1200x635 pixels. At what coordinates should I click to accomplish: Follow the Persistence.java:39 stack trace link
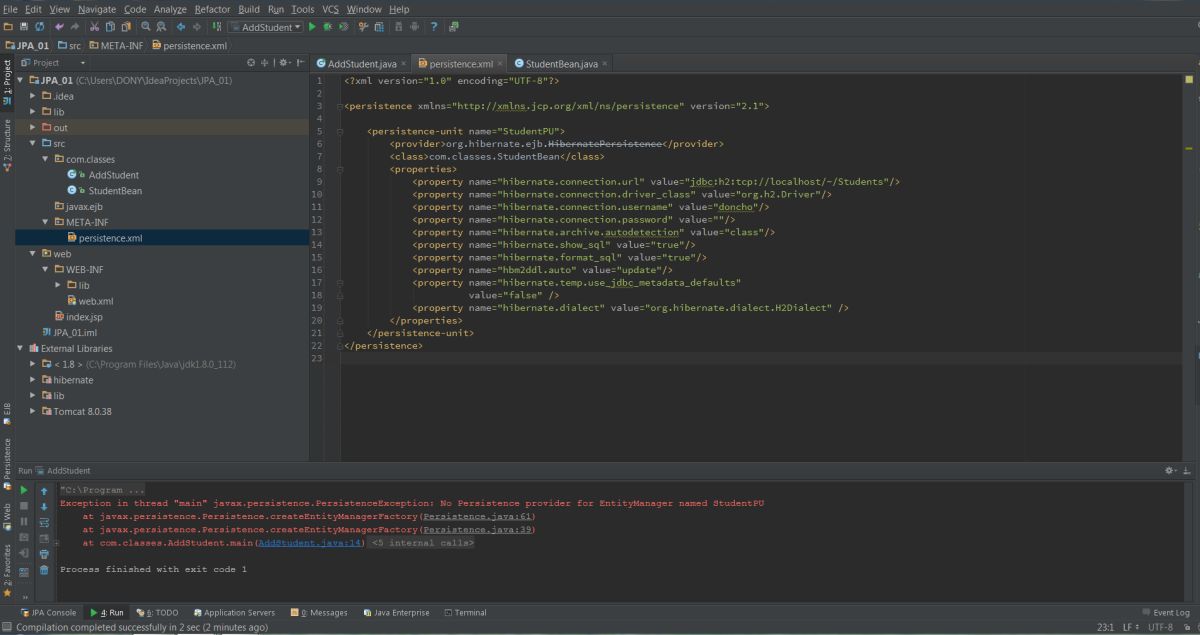point(478,529)
